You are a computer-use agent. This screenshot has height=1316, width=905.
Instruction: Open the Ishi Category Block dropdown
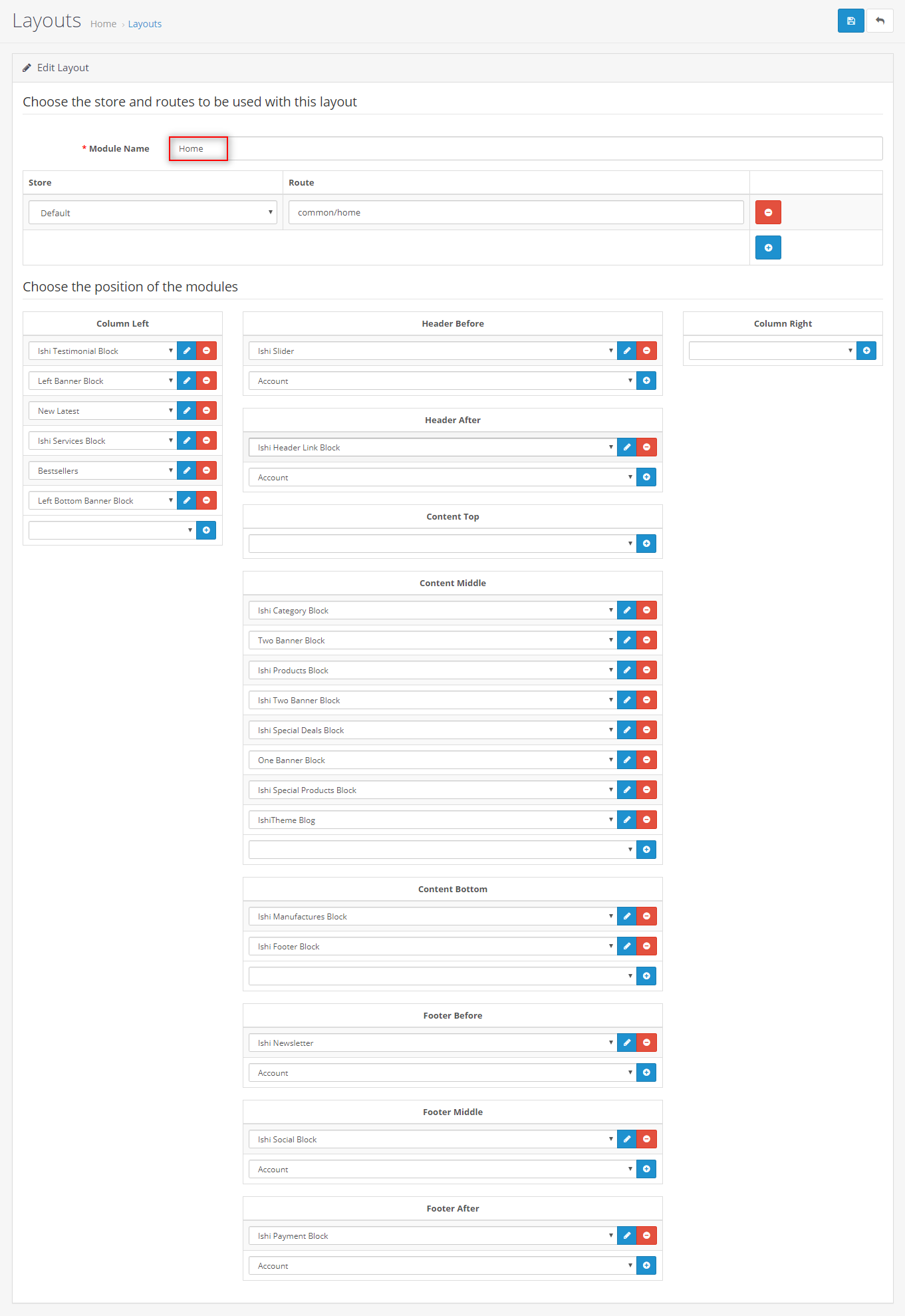(x=432, y=610)
